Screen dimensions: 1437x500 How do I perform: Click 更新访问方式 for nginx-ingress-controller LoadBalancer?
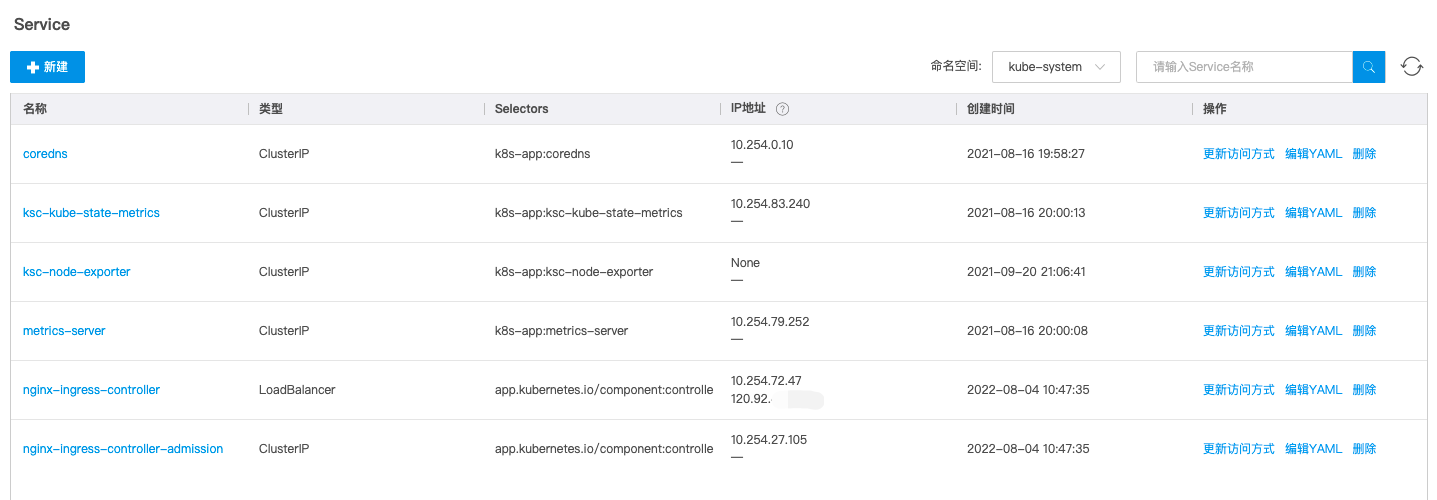(x=1238, y=390)
